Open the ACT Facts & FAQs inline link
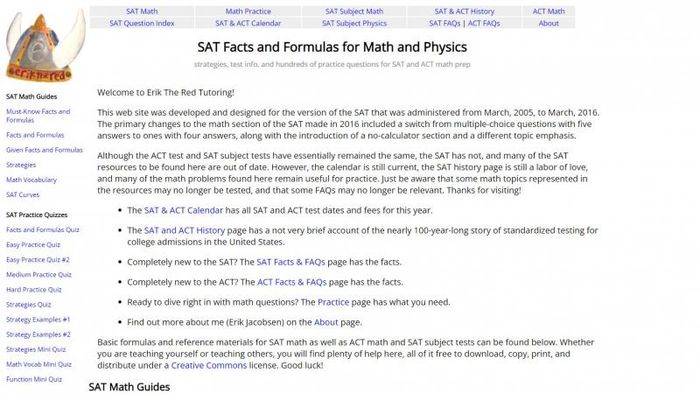This screenshot has height=395, width=700. [292, 282]
